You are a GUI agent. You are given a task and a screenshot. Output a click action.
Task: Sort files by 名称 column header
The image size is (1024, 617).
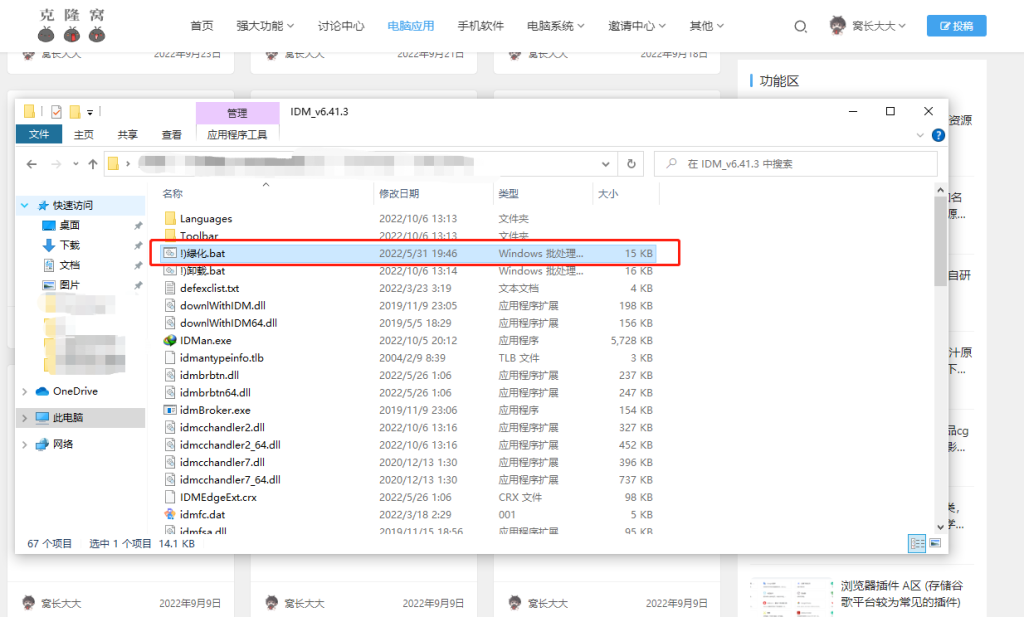click(x=172, y=194)
